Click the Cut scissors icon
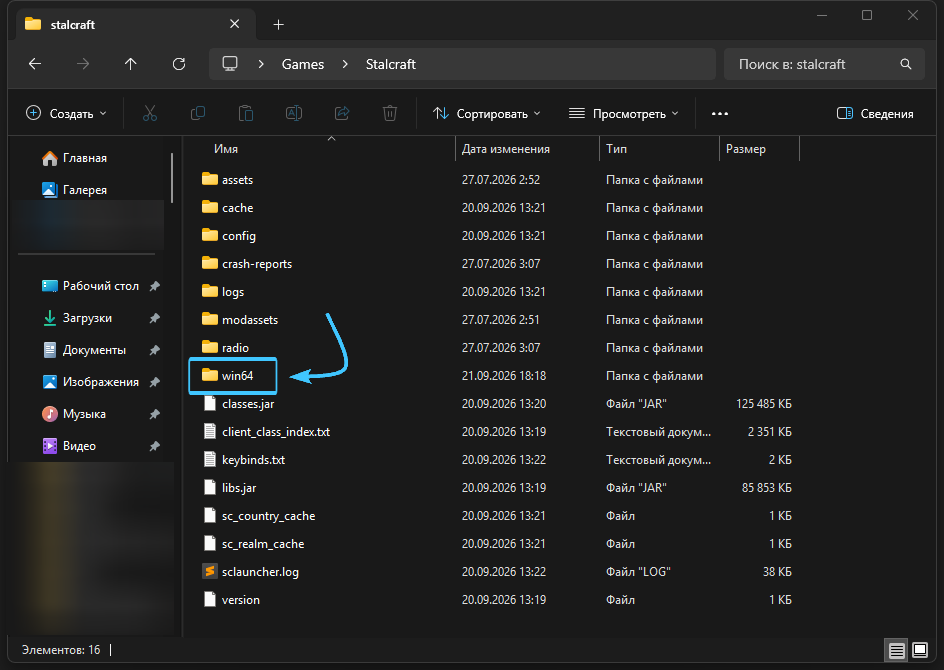The width and height of the screenshot is (944, 670). (150, 113)
